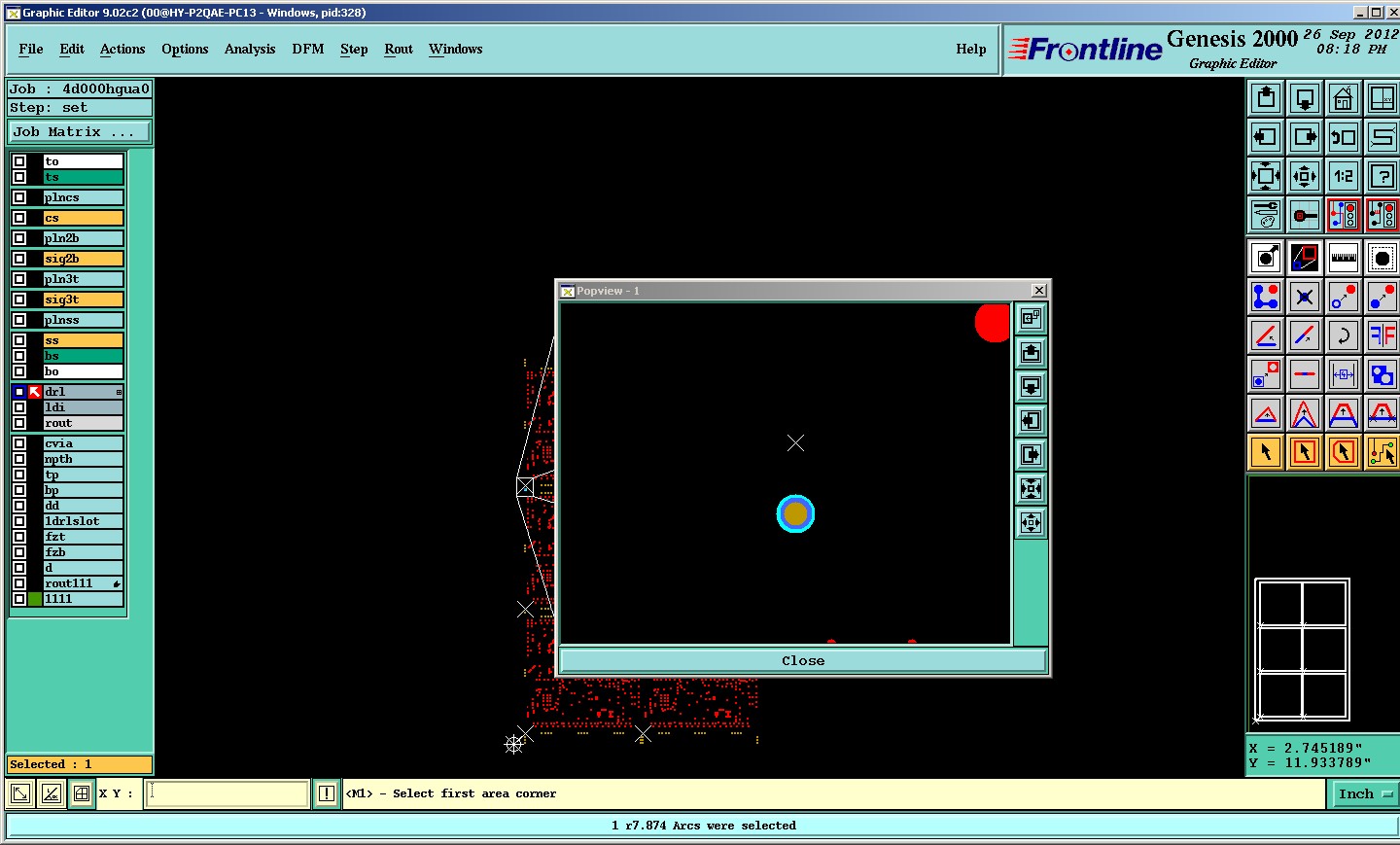
Task: Click the ruler measurement tool icon
Action: point(1344,258)
